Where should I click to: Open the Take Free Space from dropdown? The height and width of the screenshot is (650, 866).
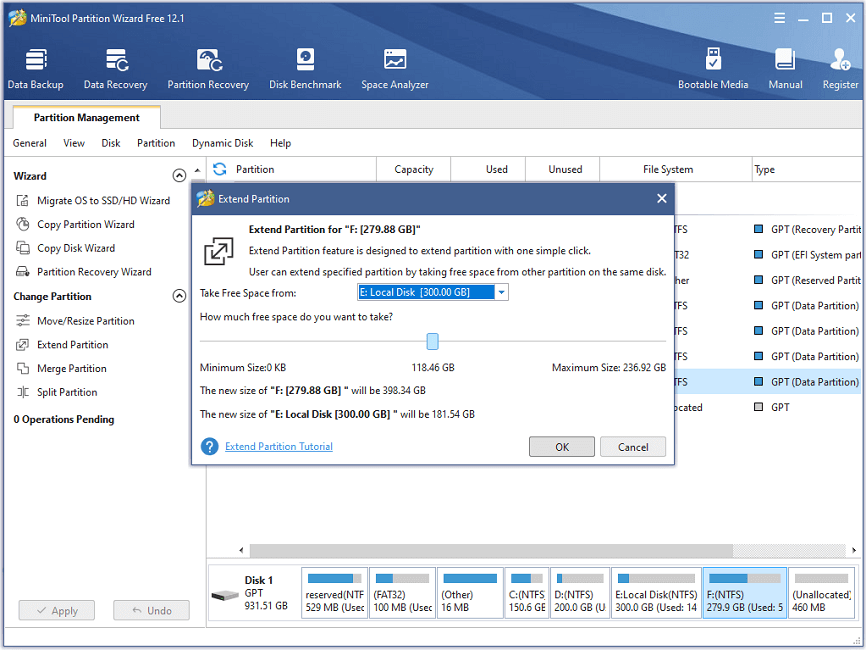tap(501, 292)
